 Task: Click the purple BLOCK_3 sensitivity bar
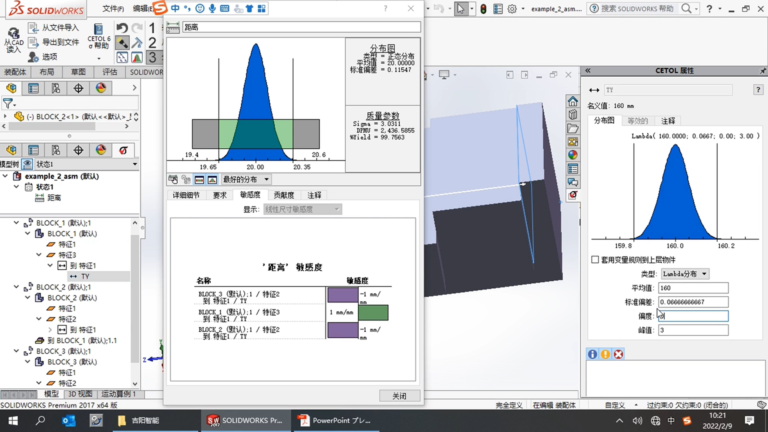coord(343,295)
